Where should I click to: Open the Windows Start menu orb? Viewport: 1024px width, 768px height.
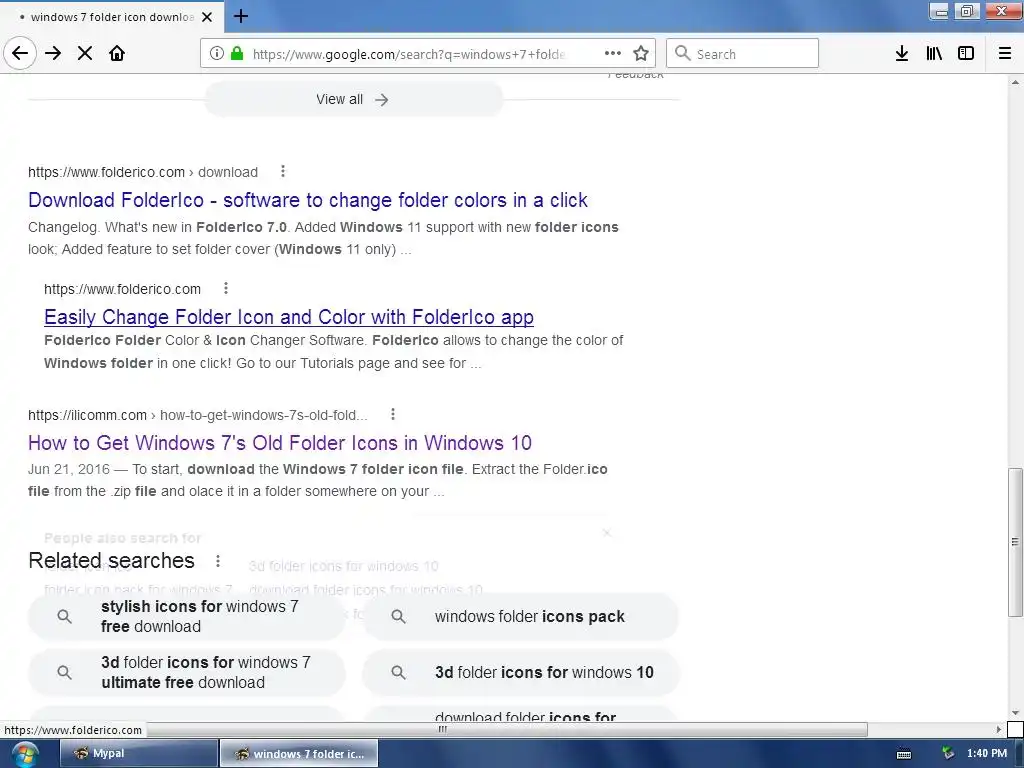25,754
